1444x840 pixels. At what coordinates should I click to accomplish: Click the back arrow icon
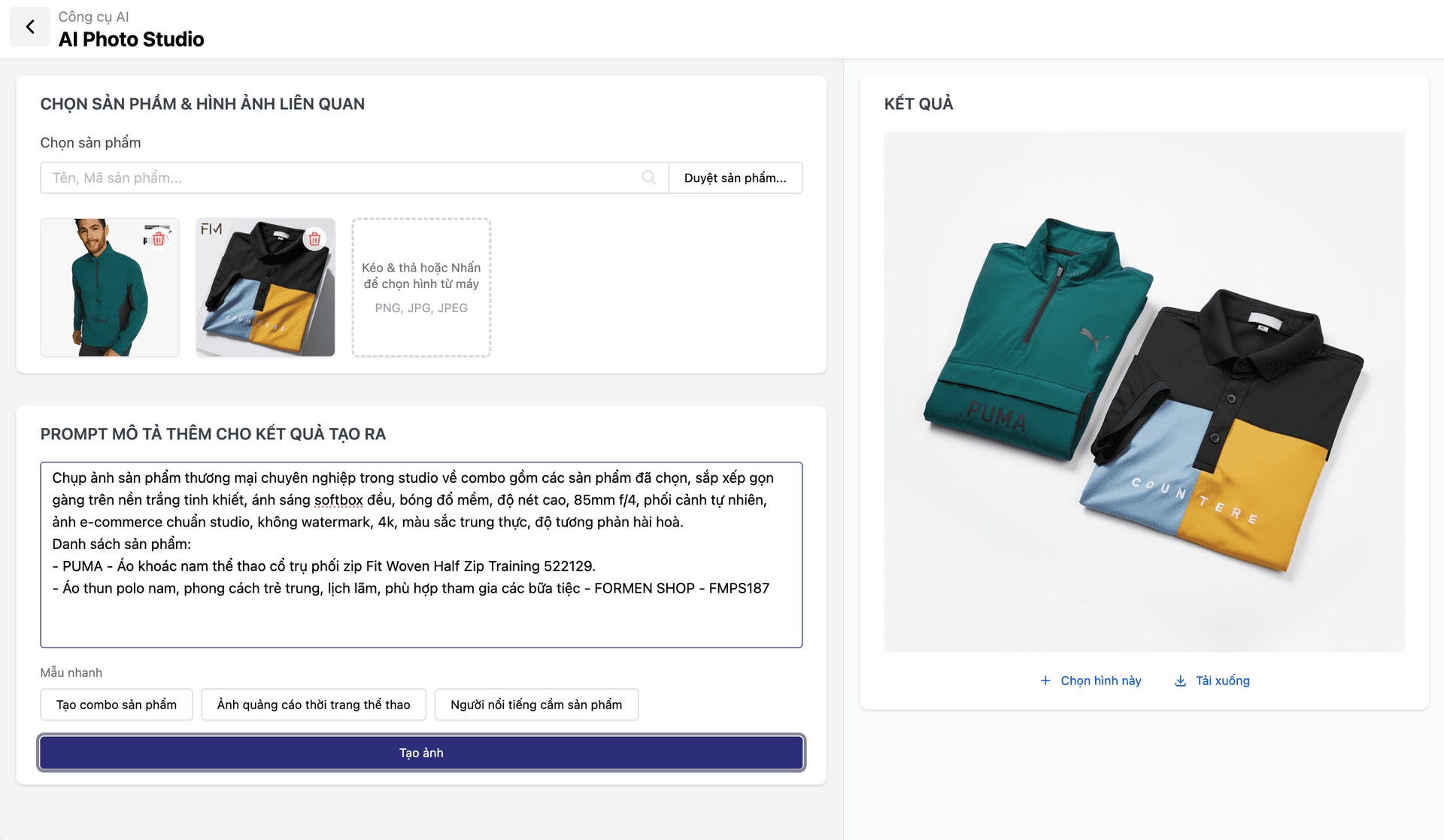coord(30,27)
